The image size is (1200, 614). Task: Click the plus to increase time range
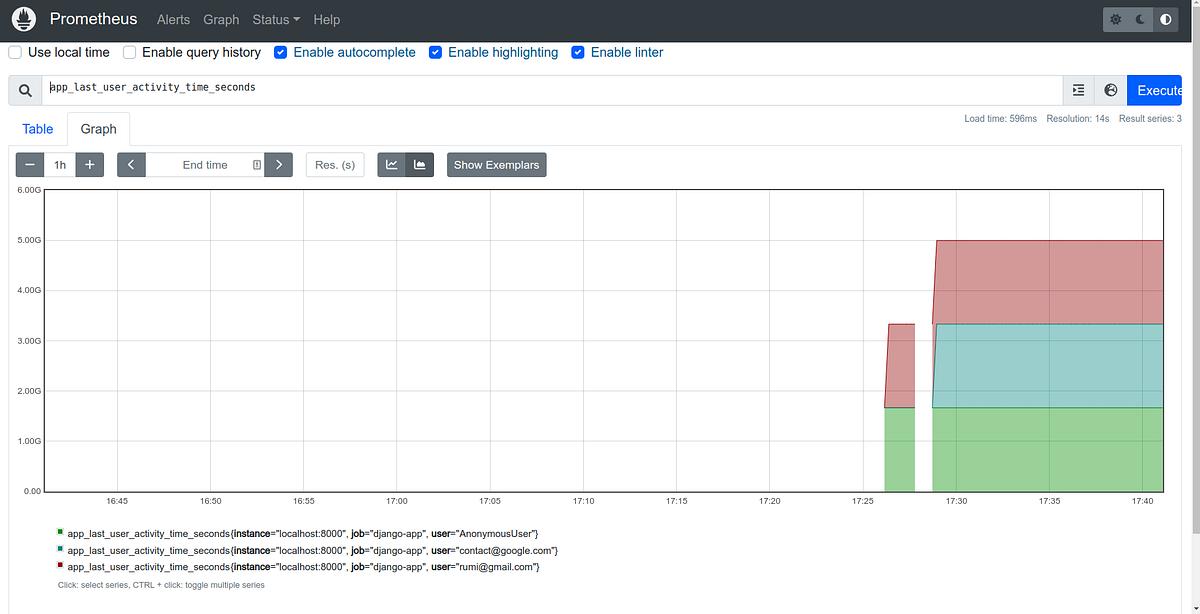[x=89, y=164]
